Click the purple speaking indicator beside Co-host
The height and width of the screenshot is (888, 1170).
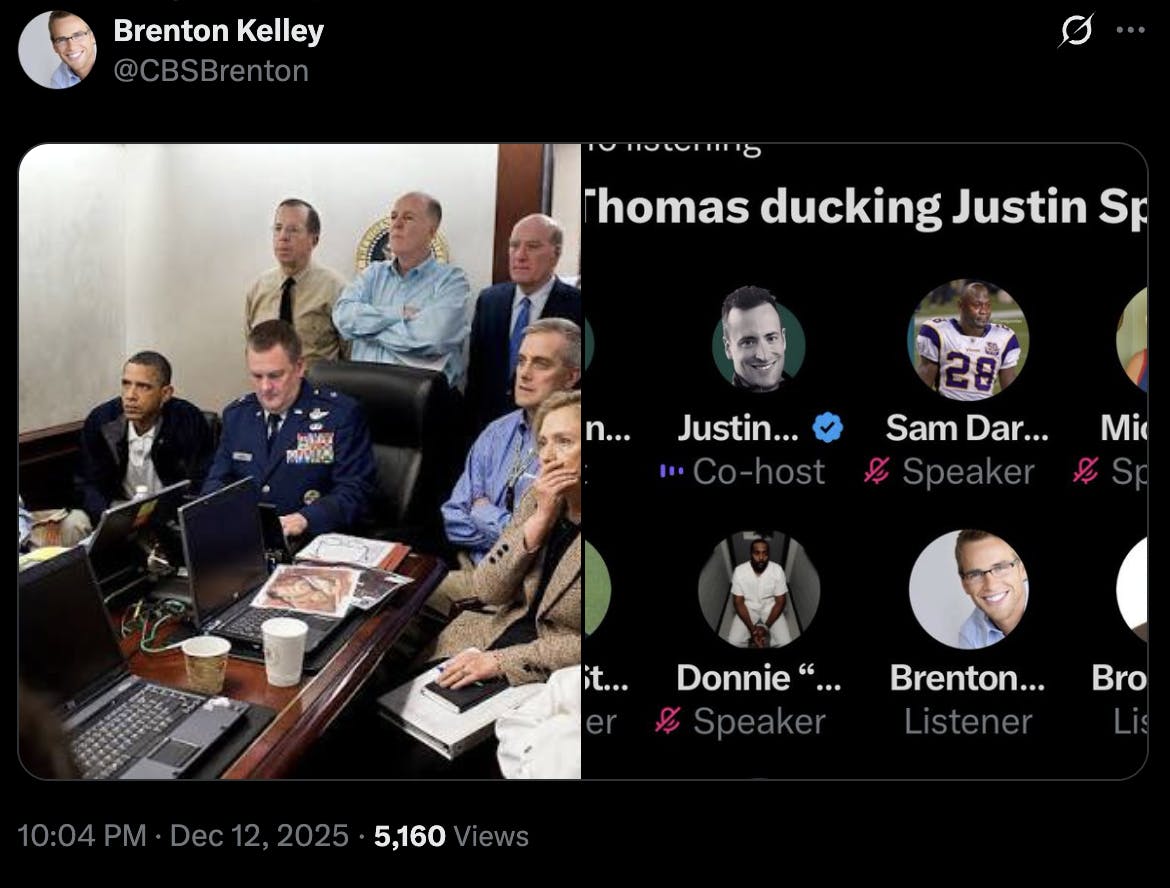(x=672, y=471)
